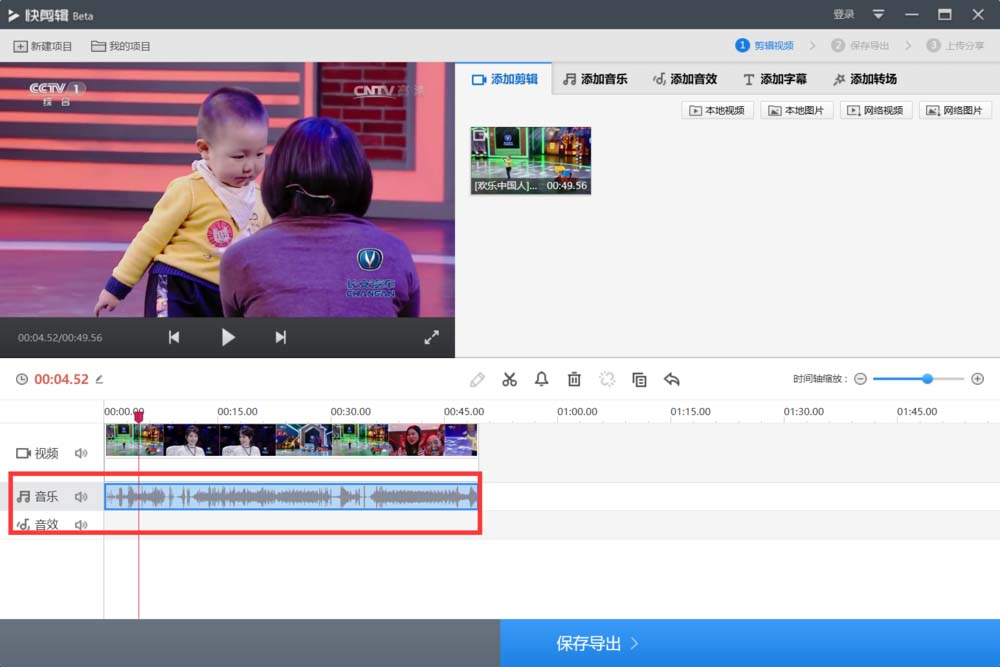Screen dimensions: 1000x667
Task: Open the sound bell tool on the toolbar
Action: 541,379
